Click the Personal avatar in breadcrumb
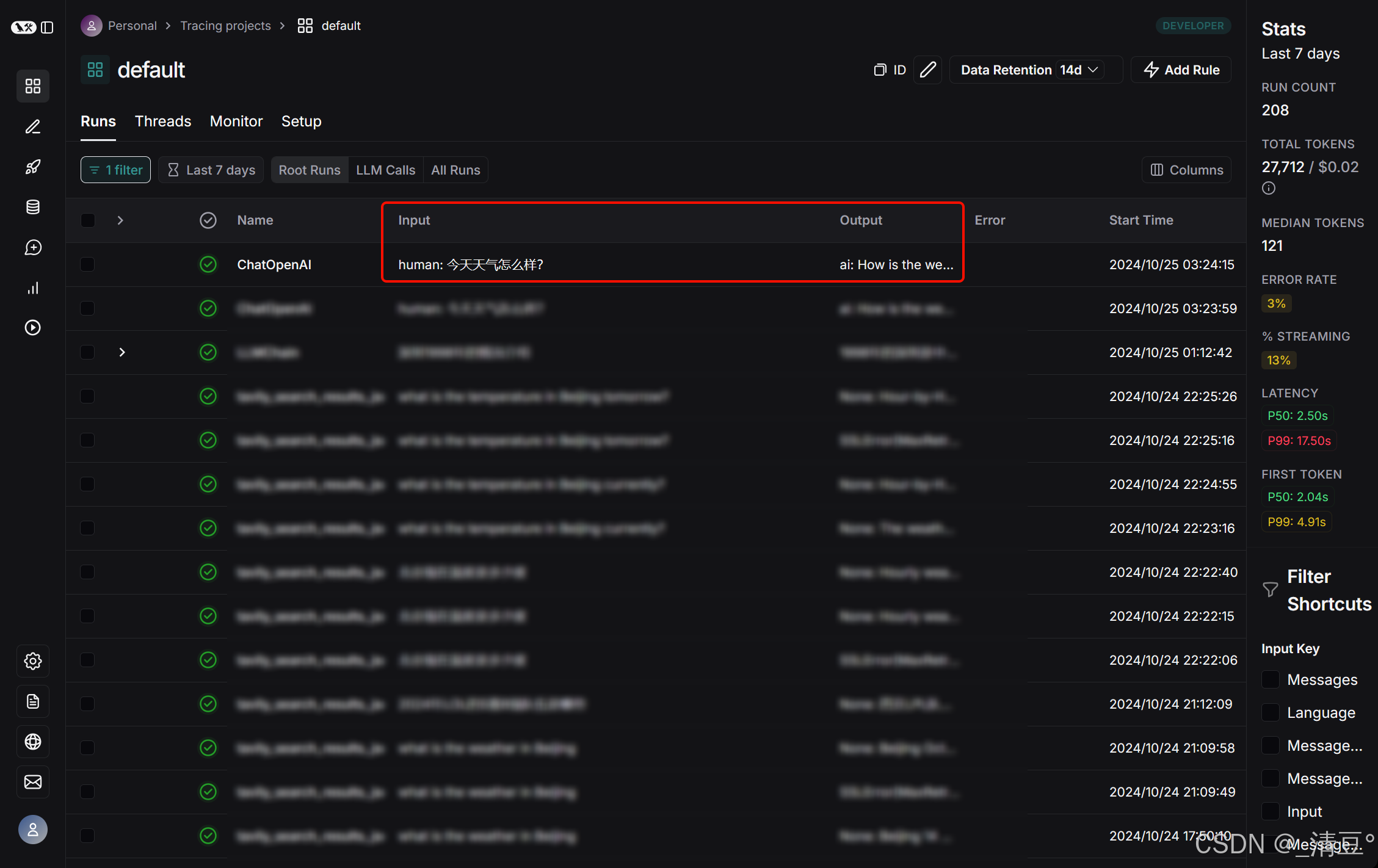 (92, 26)
